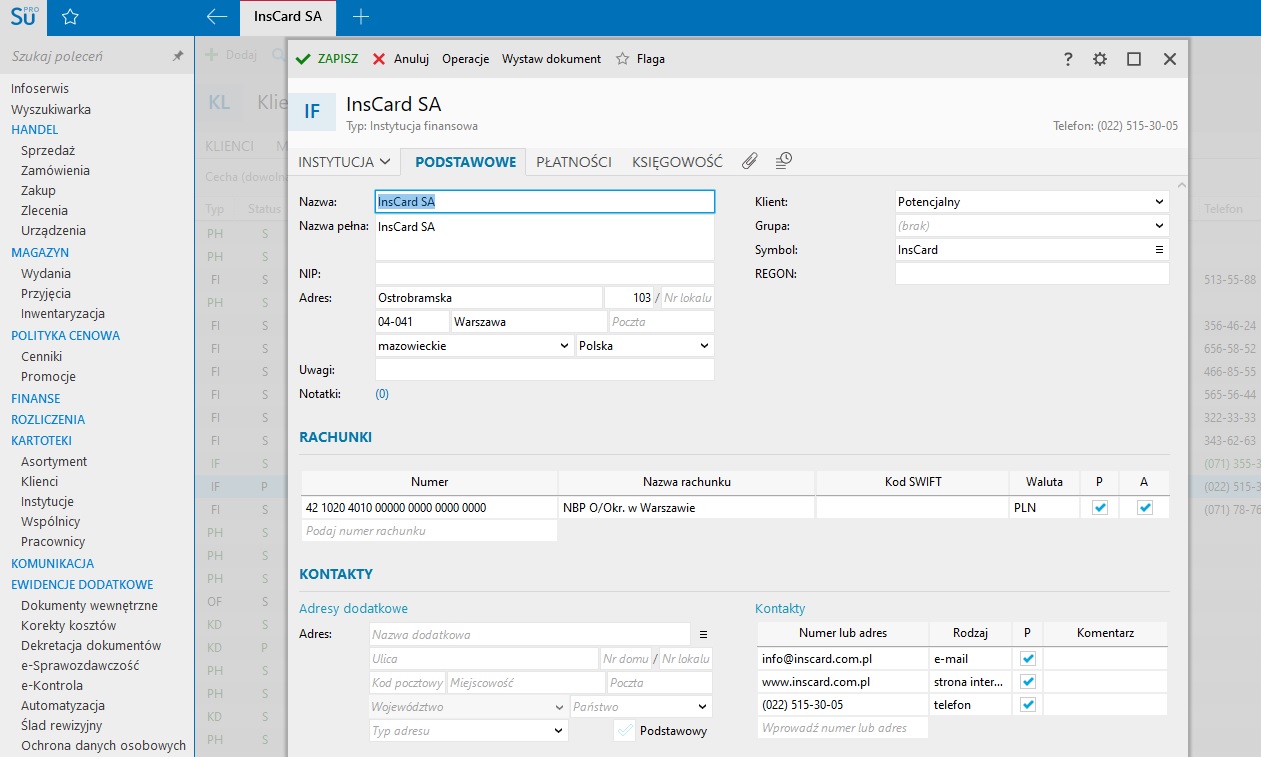Screen dimensions: 1261x757
Task: Pin the command search panel
Action: click(x=178, y=57)
